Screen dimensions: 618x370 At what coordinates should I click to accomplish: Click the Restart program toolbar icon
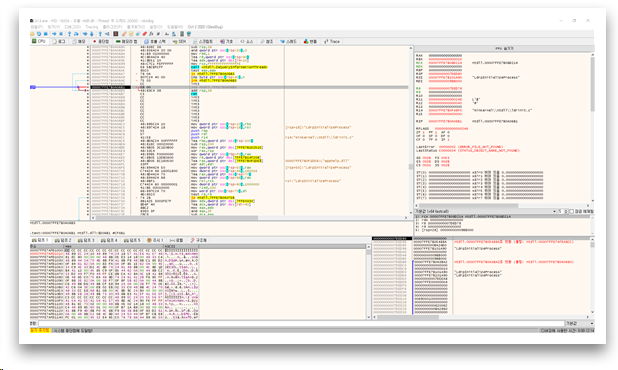(39, 34)
